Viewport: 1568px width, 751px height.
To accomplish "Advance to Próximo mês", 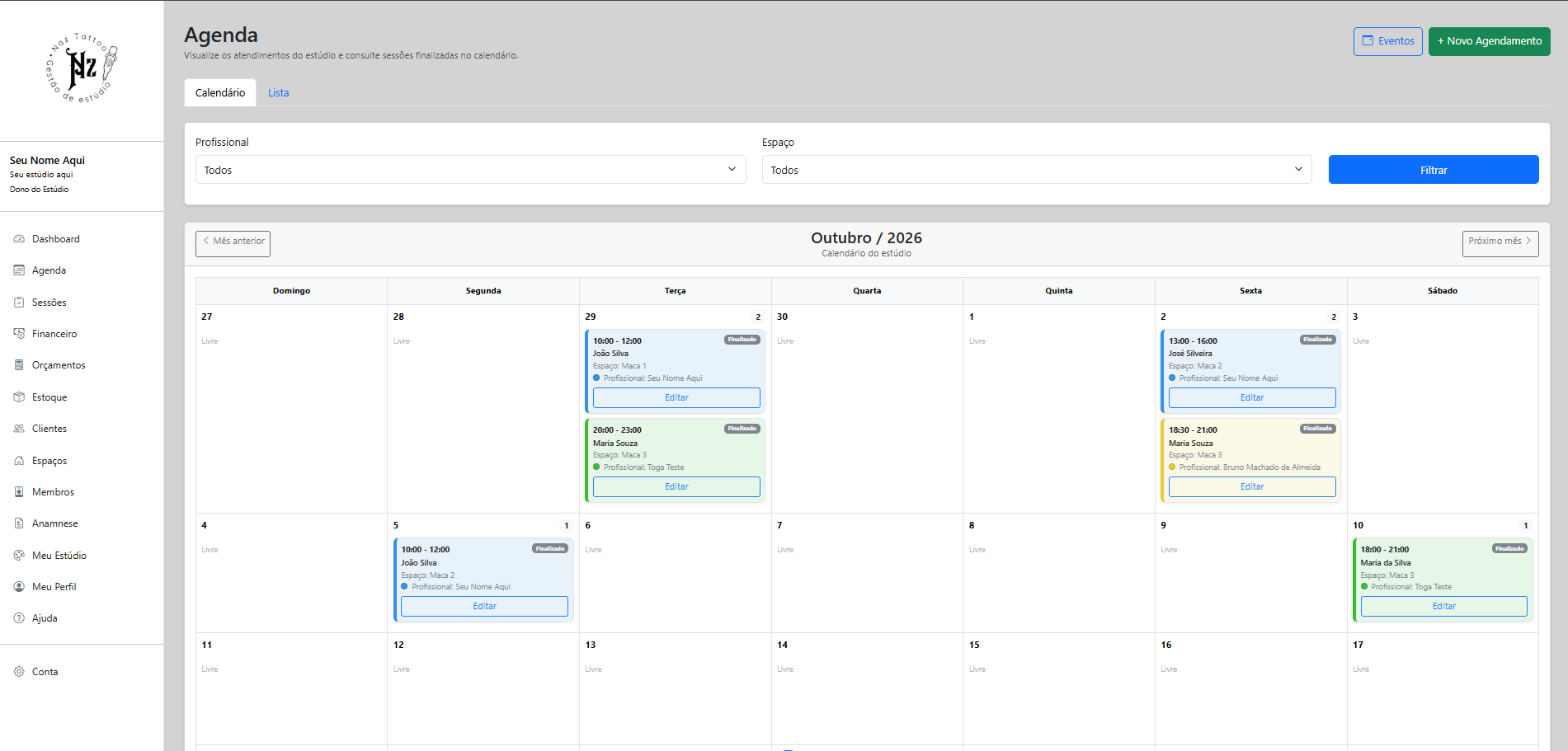I will pos(1500,242).
